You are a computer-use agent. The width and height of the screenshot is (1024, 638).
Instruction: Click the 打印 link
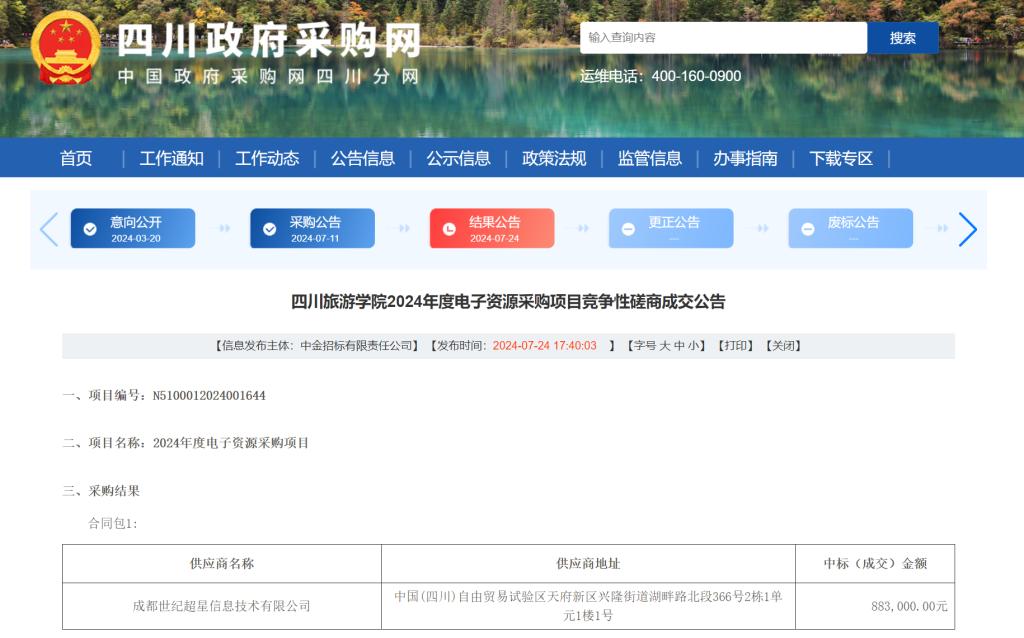pyautogui.click(x=735, y=346)
